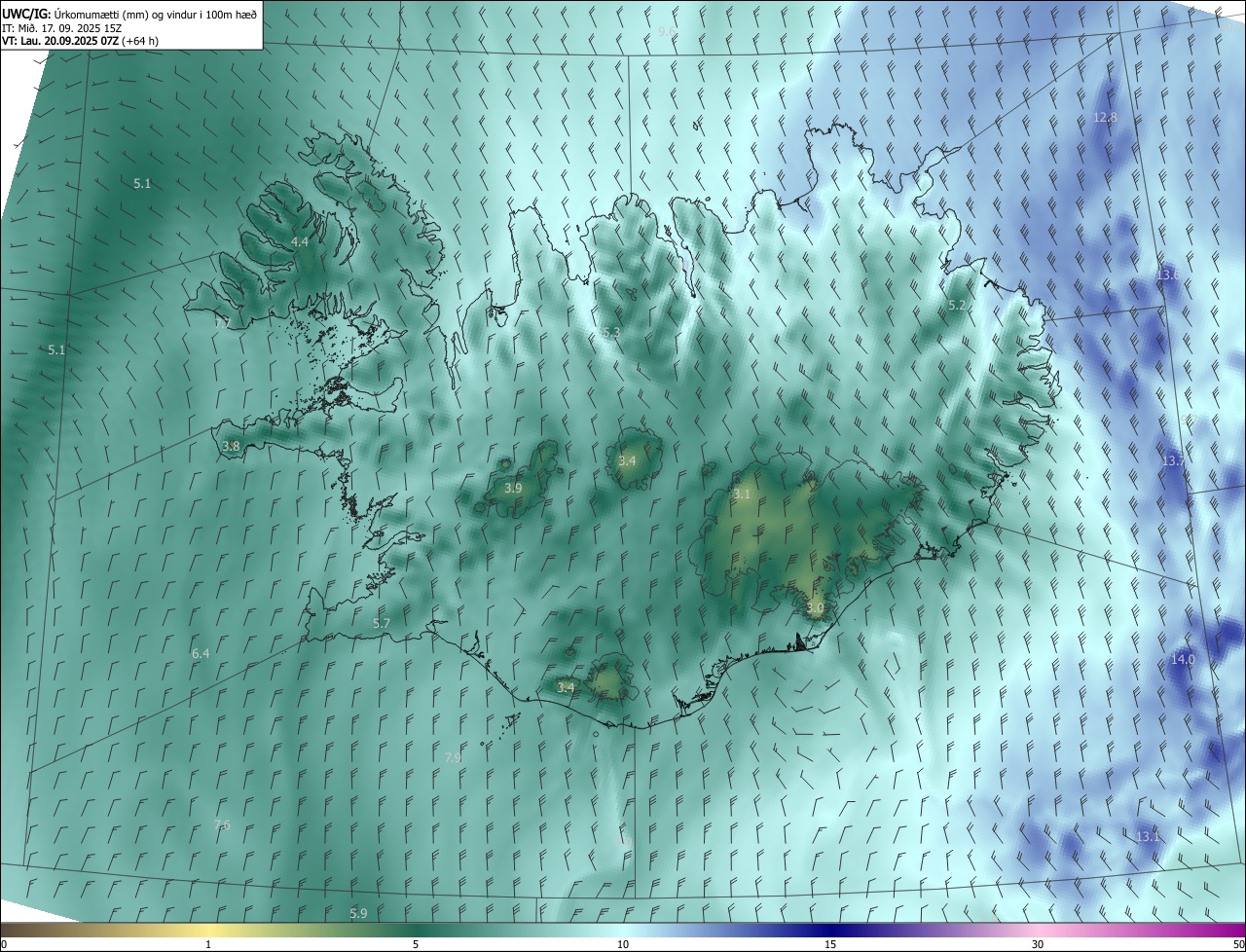Click the valid time line "VT: Lau. 20.09.2025 07Z (+64 h)"
Viewport: 1246px width, 952px height.
(x=81, y=41)
